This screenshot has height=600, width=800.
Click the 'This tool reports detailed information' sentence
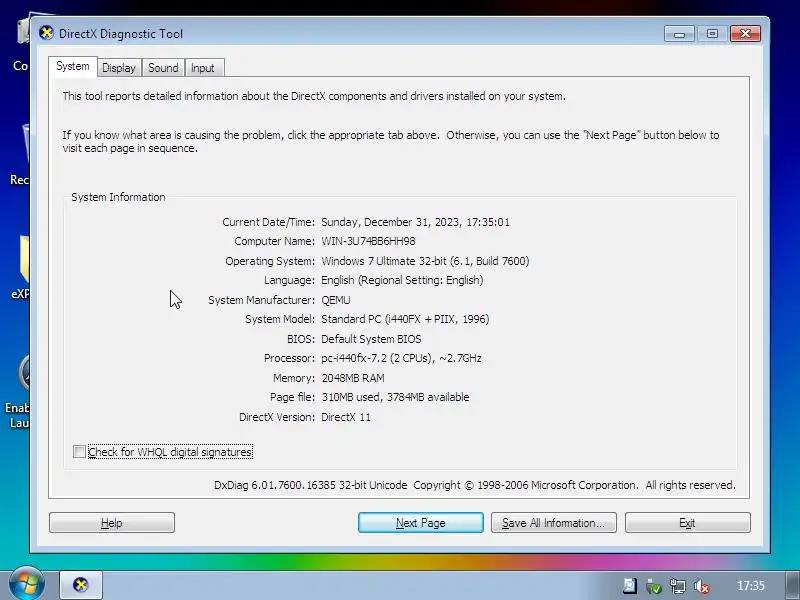(x=314, y=96)
